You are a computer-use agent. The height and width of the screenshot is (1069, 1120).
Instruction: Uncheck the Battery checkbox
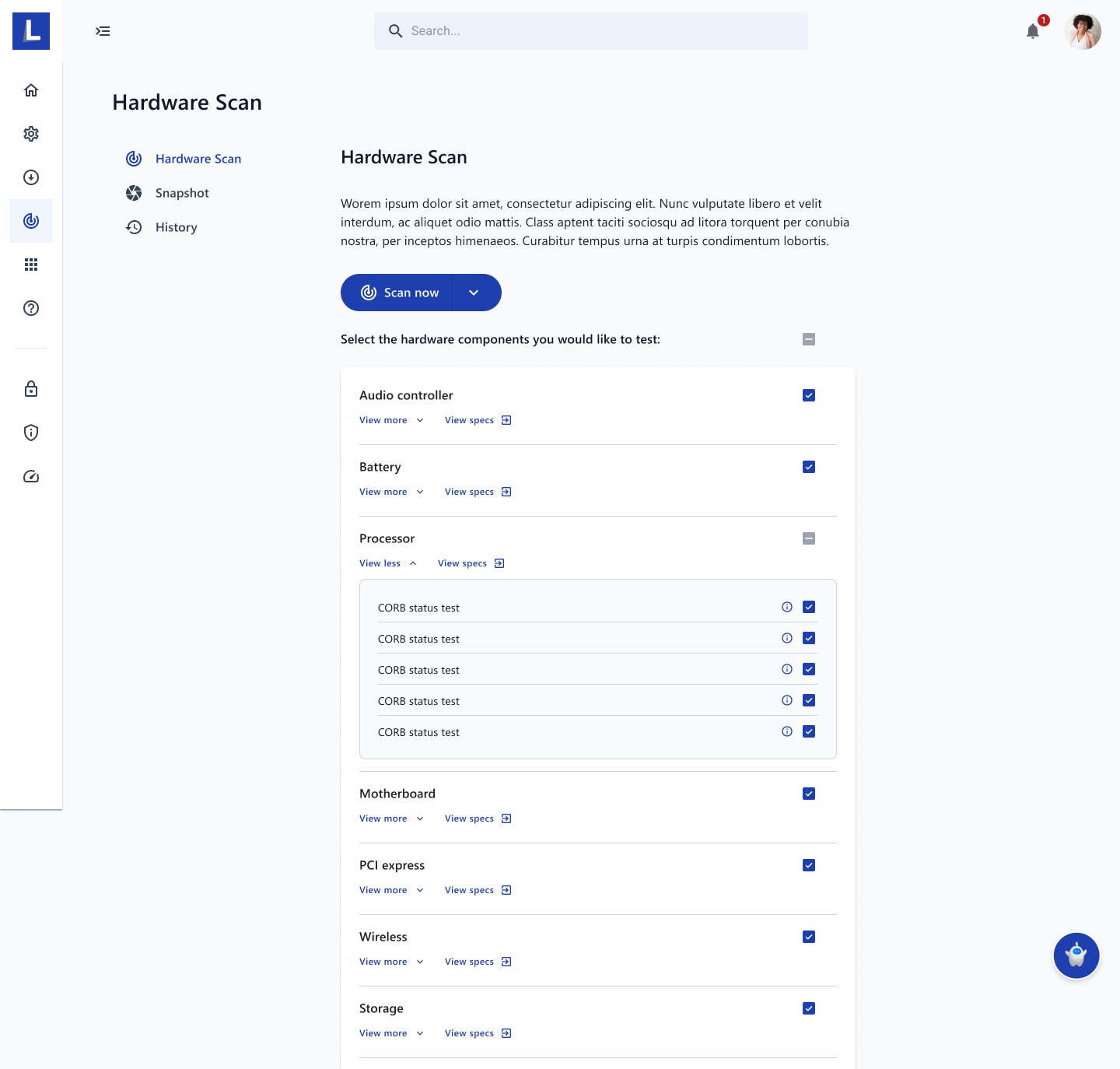coord(809,467)
